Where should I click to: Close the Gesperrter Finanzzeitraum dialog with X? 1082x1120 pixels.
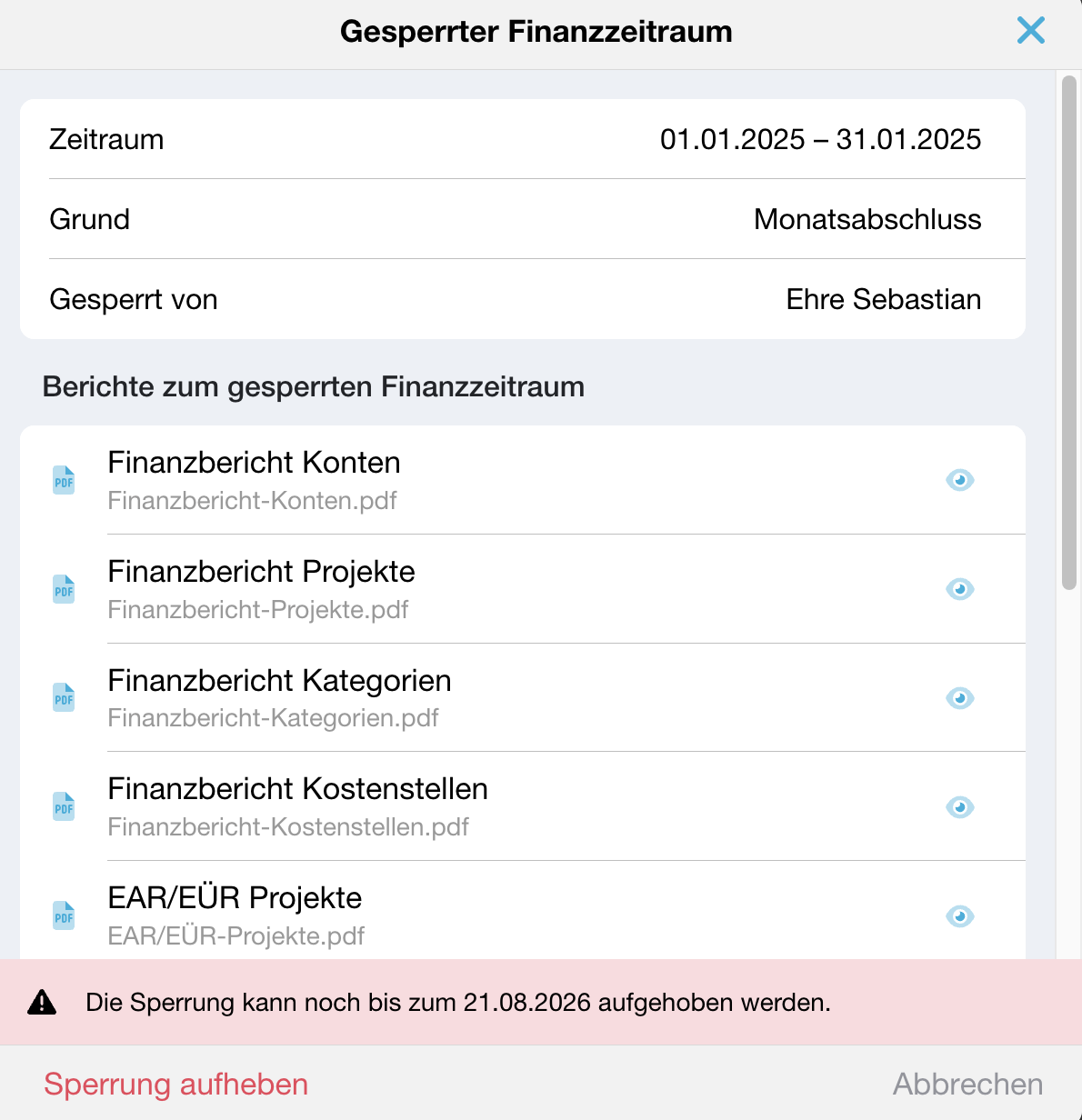click(1031, 31)
